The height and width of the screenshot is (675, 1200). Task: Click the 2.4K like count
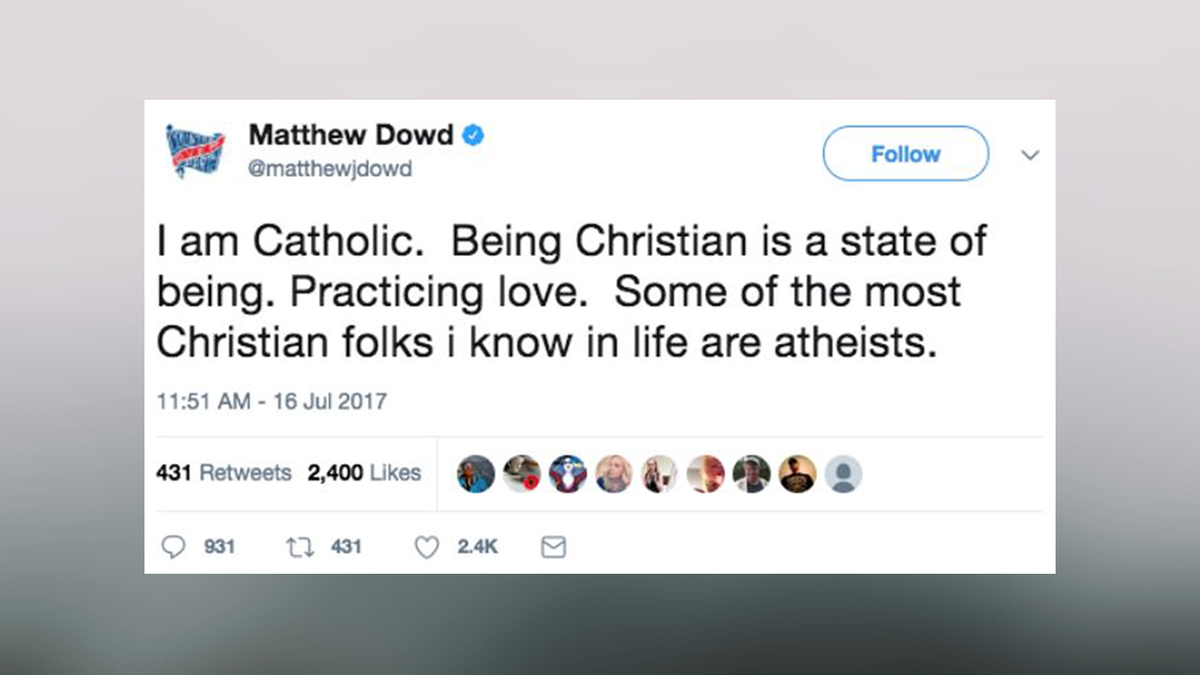tap(478, 547)
